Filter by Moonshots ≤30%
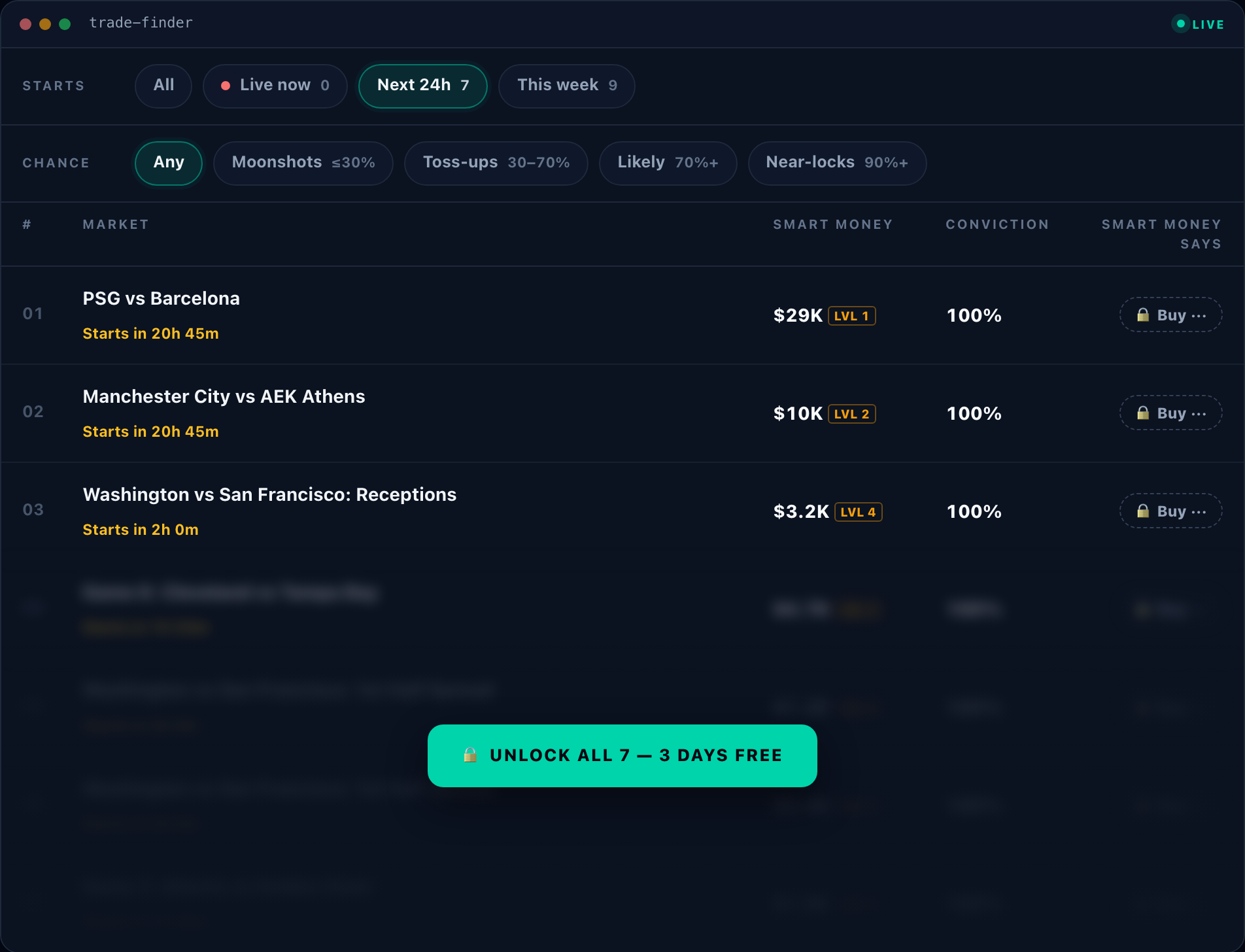 [x=303, y=163]
